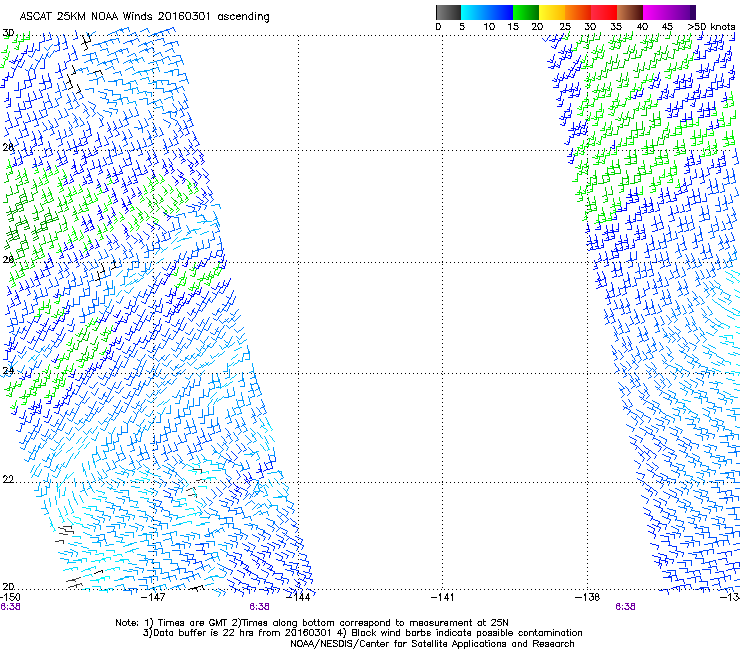Click the '15' label under the color bar
This screenshot has width=740, height=650.
513,27
